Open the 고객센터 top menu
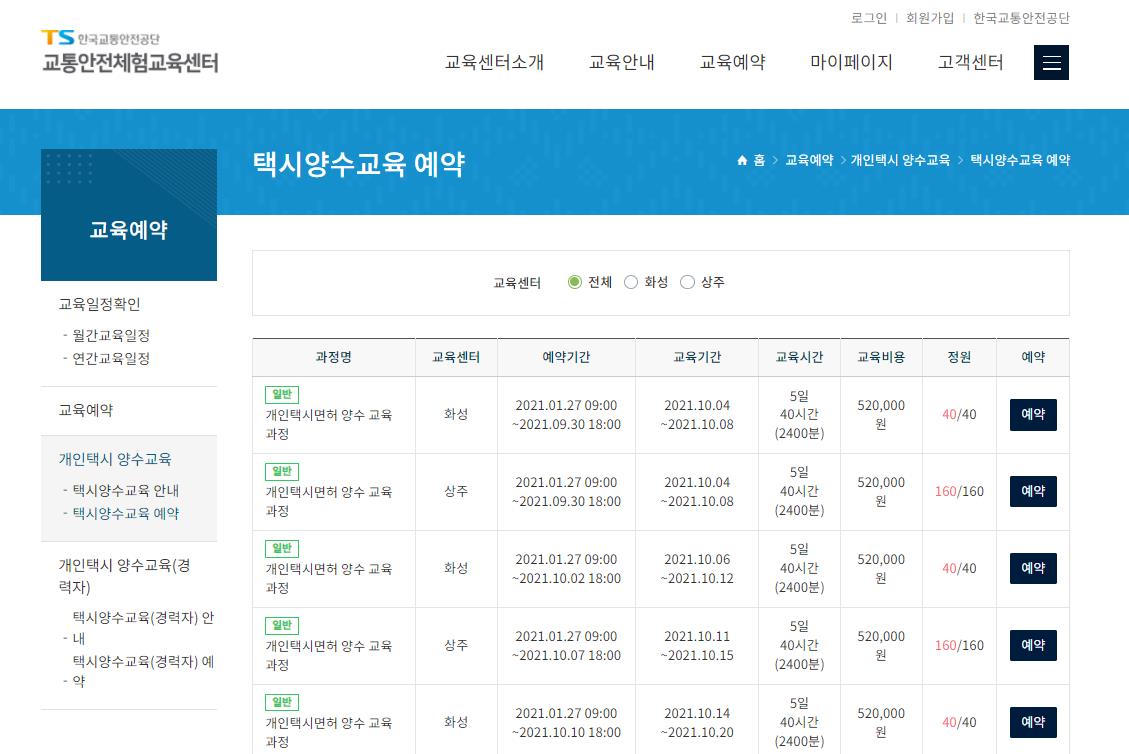The image size is (1129, 754). tap(970, 63)
